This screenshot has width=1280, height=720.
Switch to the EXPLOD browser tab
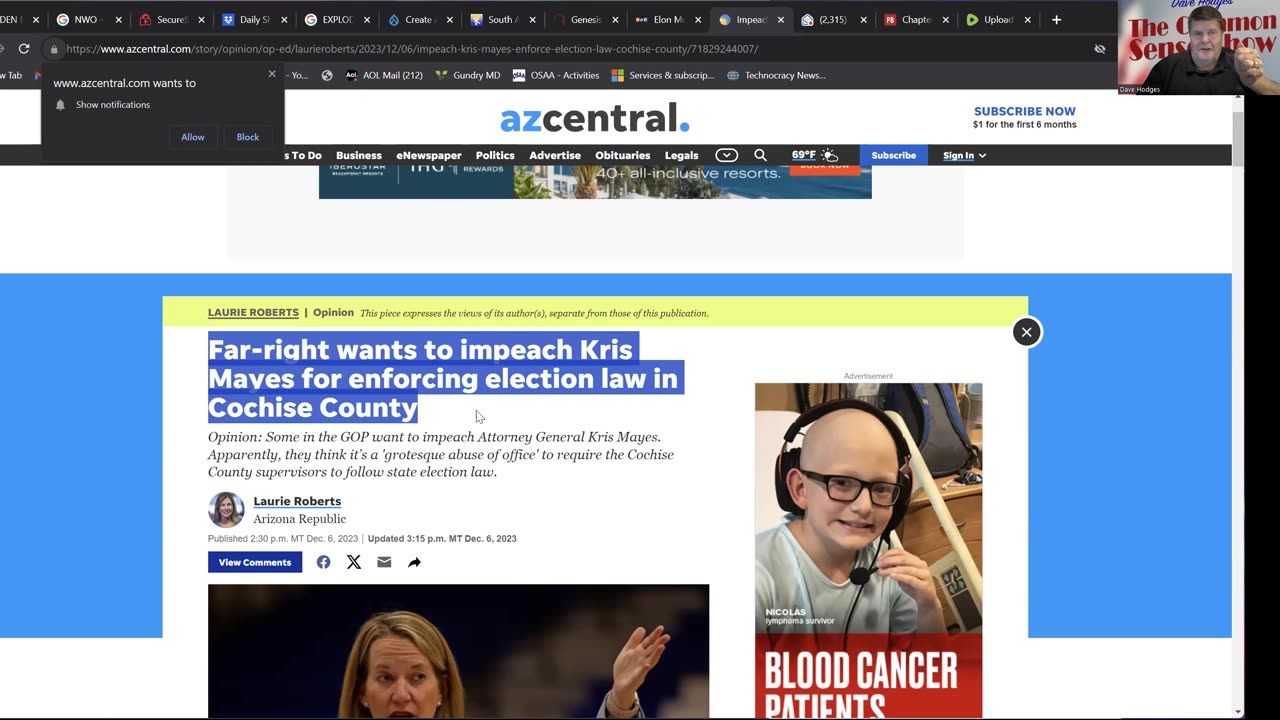(337, 19)
